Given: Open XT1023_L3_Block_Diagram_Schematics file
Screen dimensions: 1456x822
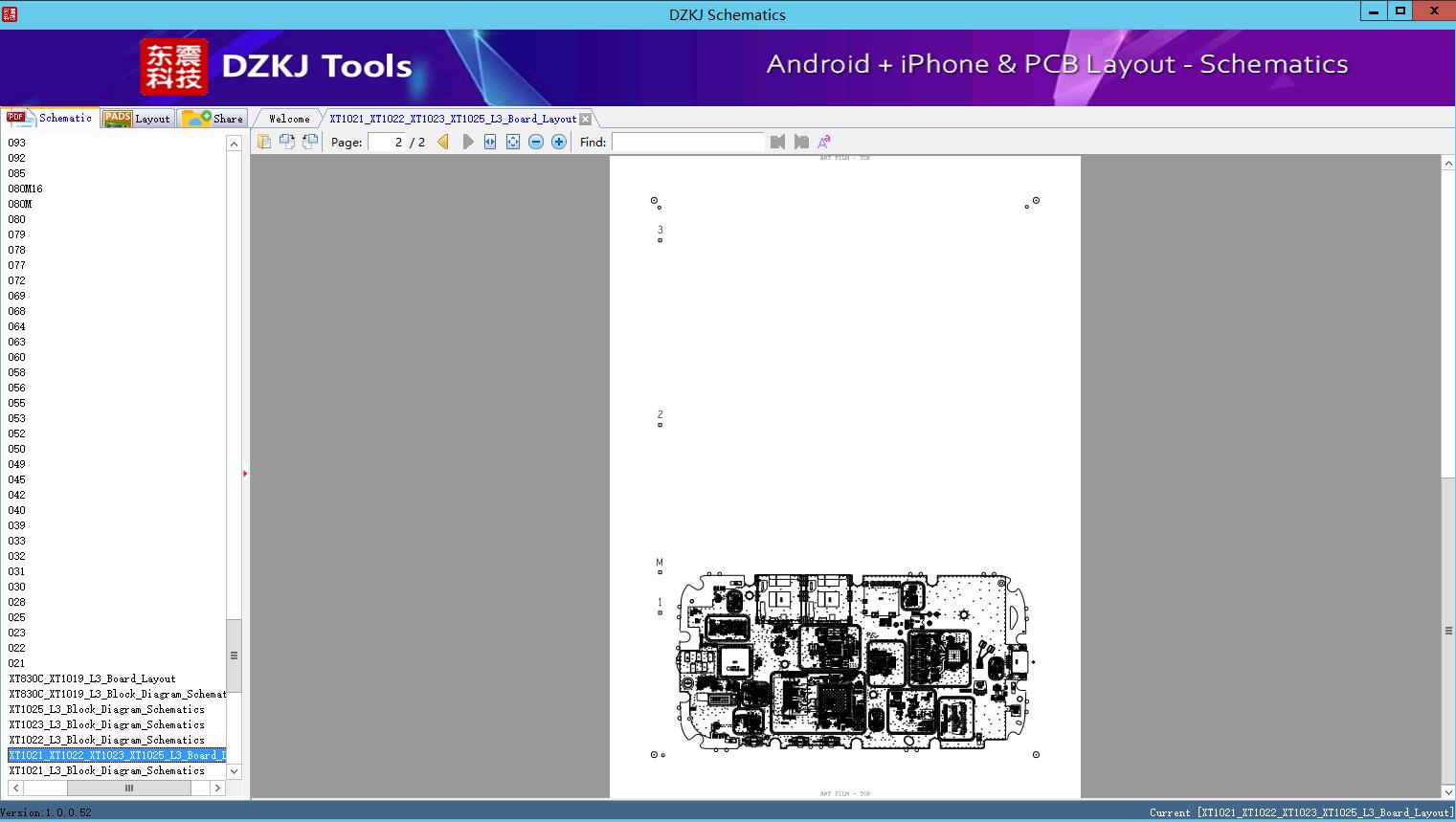Looking at the screenshot, I should point(107,724).
